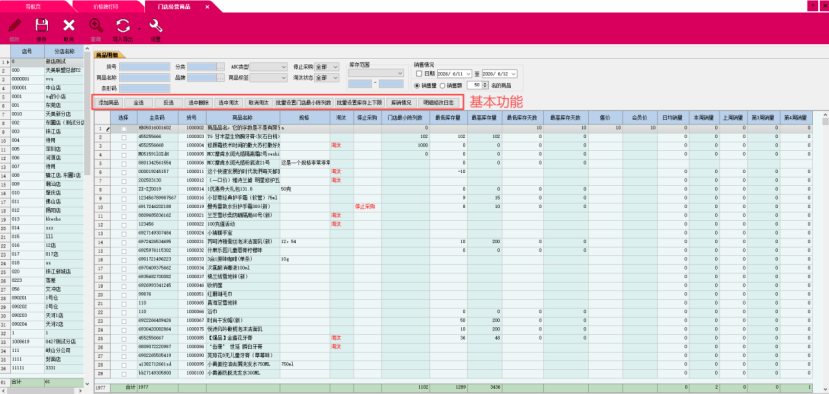
Task: Select the yellow 商品明细 sub-tab
Action: (x=108, y=55)
